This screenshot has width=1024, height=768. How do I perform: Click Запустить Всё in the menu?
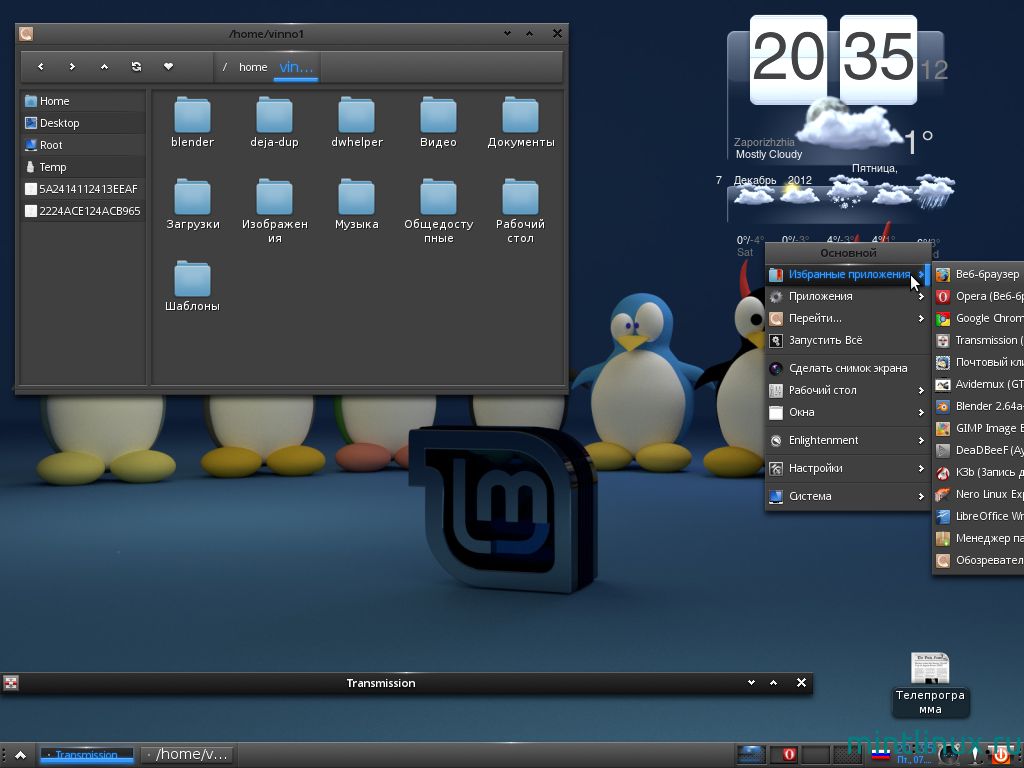848,340
